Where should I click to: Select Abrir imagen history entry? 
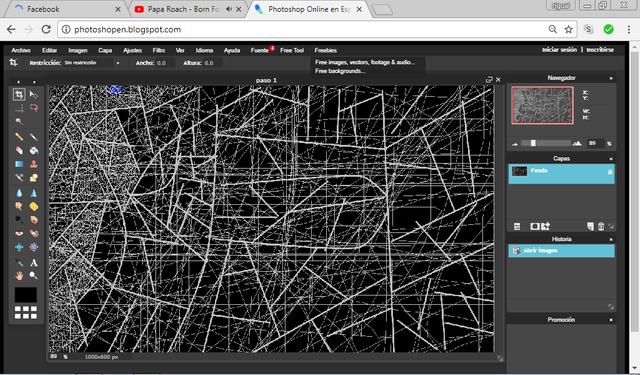tap(561, 251)
